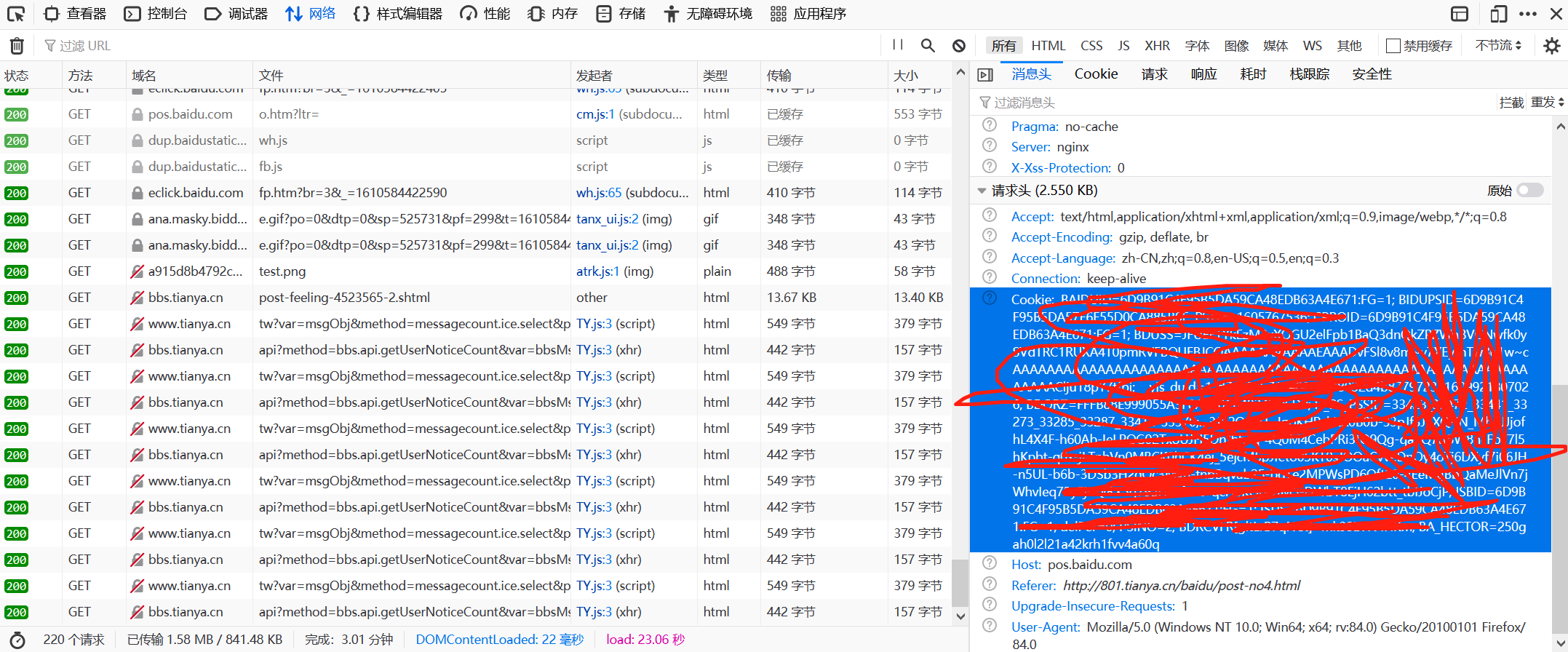Open the 存储 storage tab
Image resolution: width=1568 pixels, height=652 pixels.
621,14
